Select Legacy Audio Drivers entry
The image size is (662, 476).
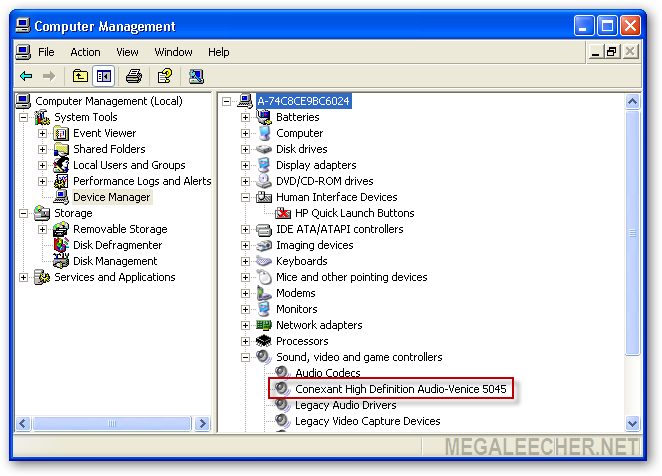pyautogui.click(x=345, y=405)
